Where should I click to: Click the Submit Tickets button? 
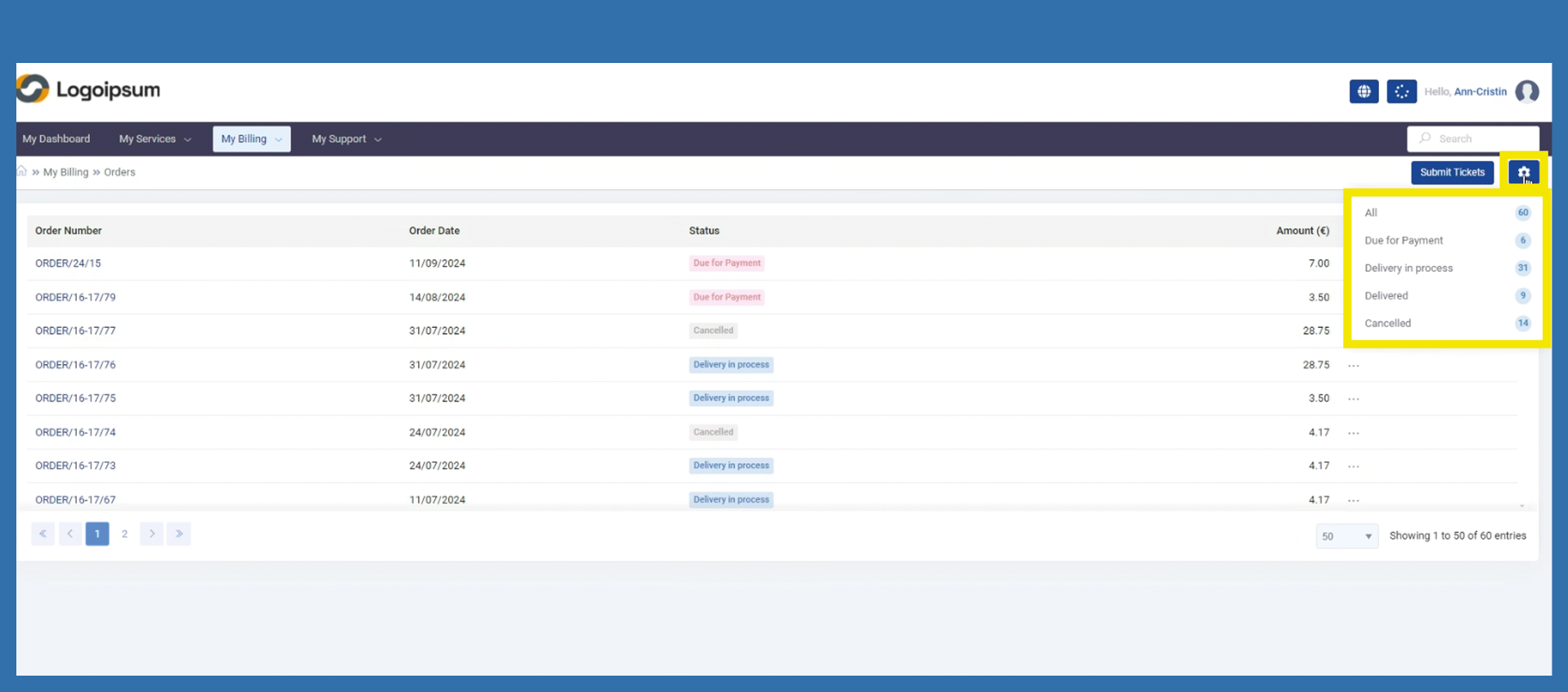tap(1452, 173)
